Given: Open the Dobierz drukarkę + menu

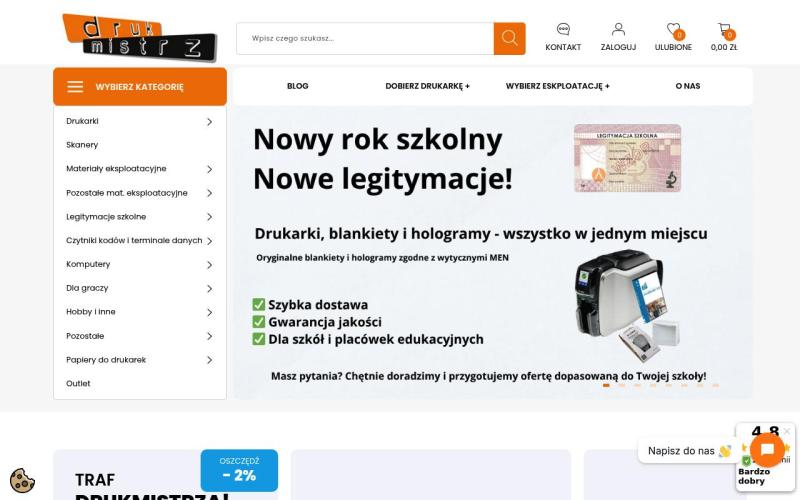Looking at the screenshot, I should [428, 86].
